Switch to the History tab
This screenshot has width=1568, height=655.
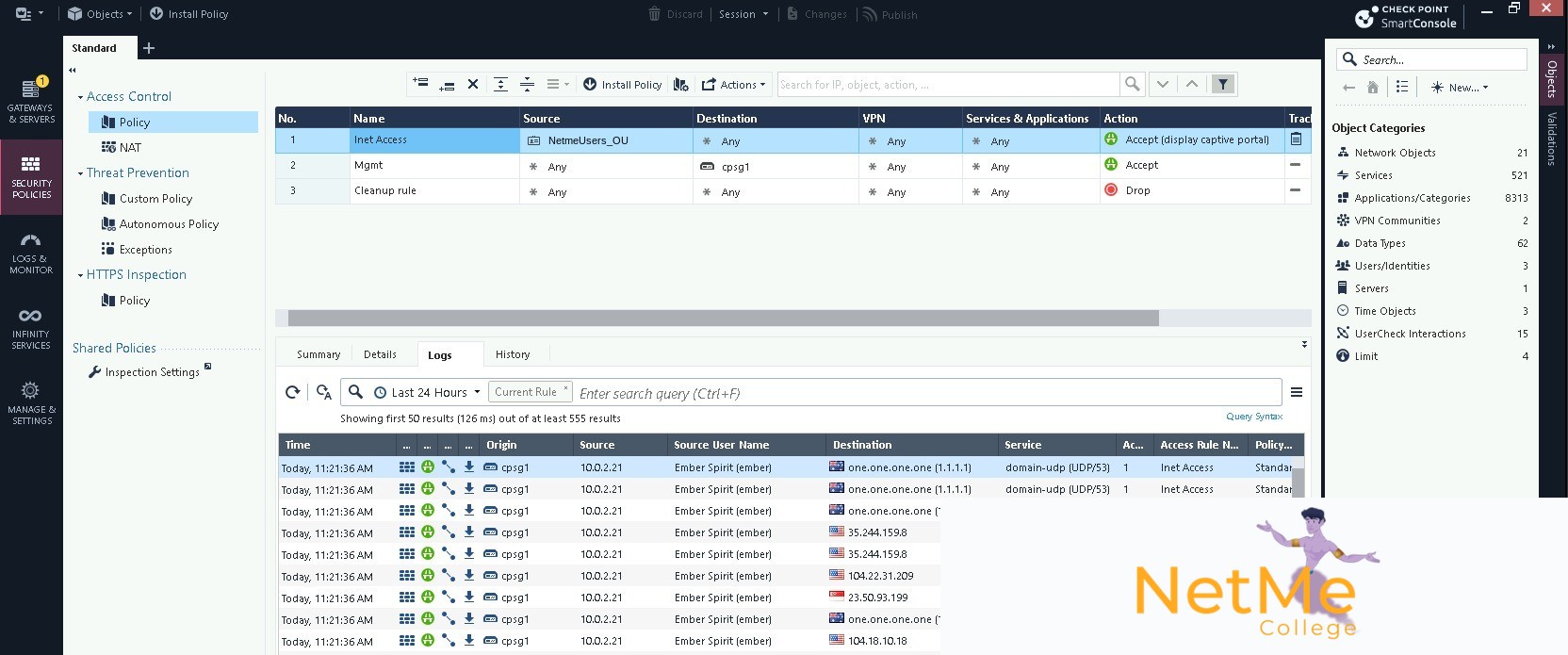click(513, 354)
